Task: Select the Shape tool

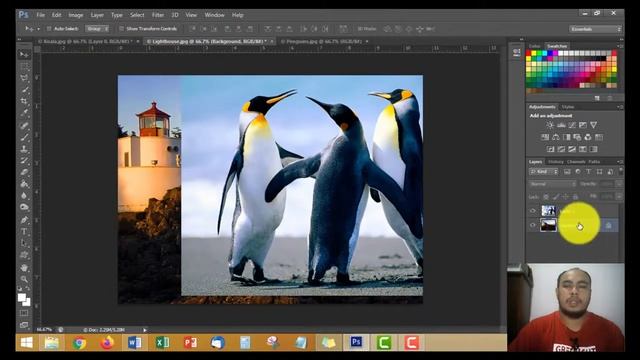Action: pos(24,256)
